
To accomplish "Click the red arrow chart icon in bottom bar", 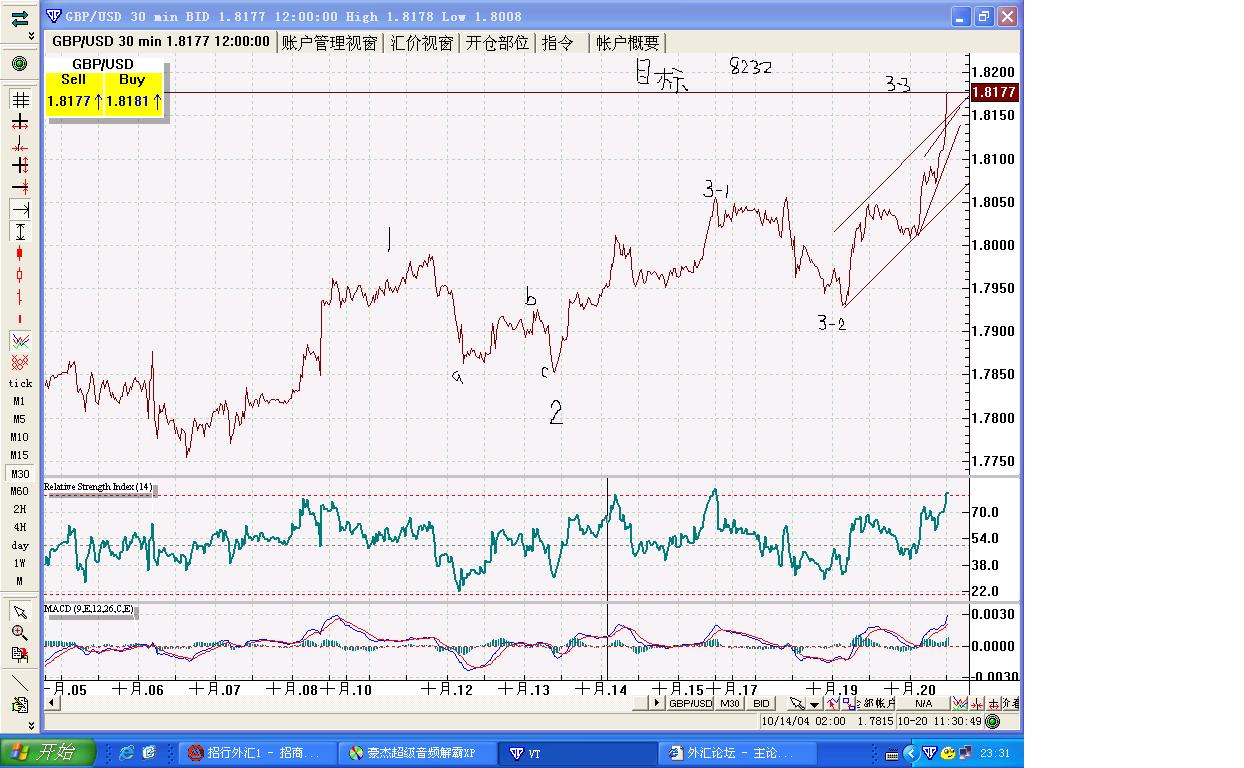I will pyautogui.click(x=832, y=703).
